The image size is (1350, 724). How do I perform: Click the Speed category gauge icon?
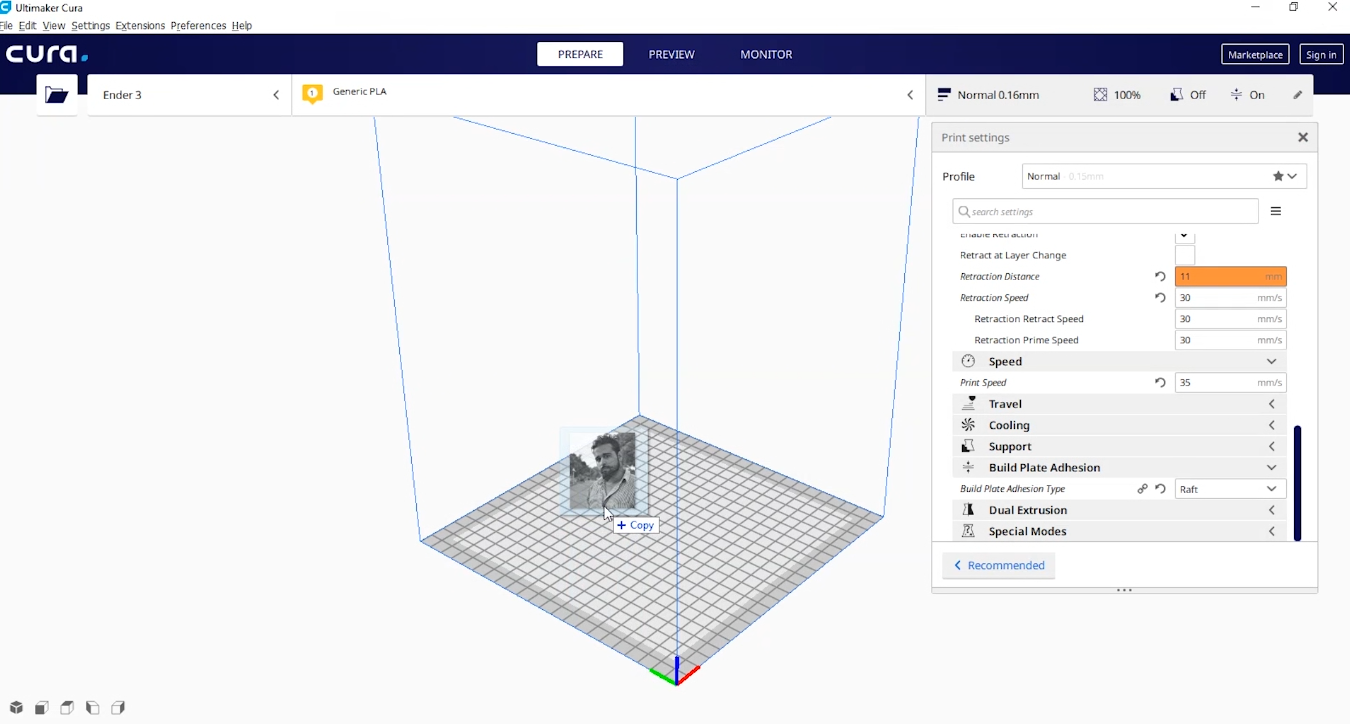[x=968, y=361]
